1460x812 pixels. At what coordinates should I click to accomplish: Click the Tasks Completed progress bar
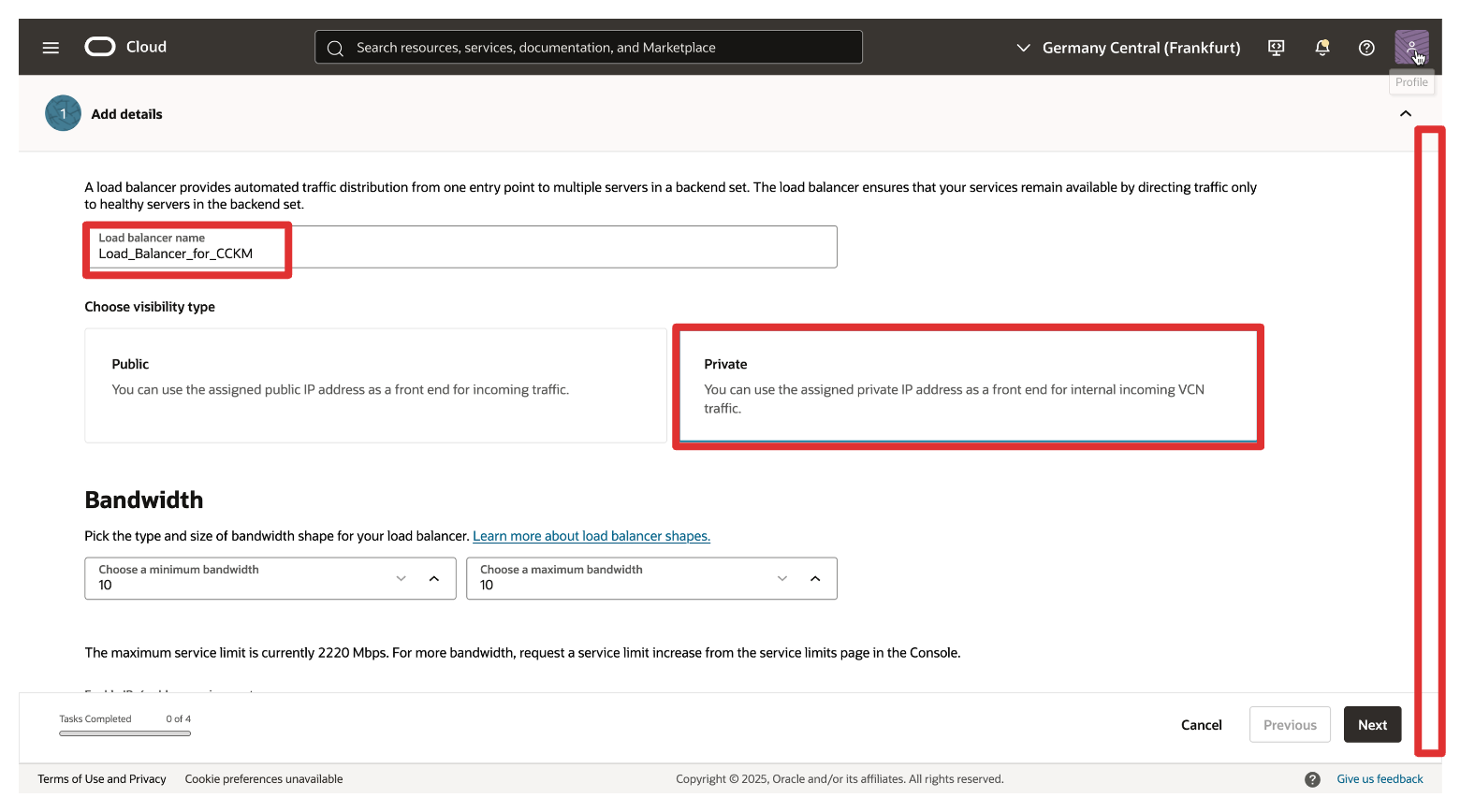[x=124, y=733]
